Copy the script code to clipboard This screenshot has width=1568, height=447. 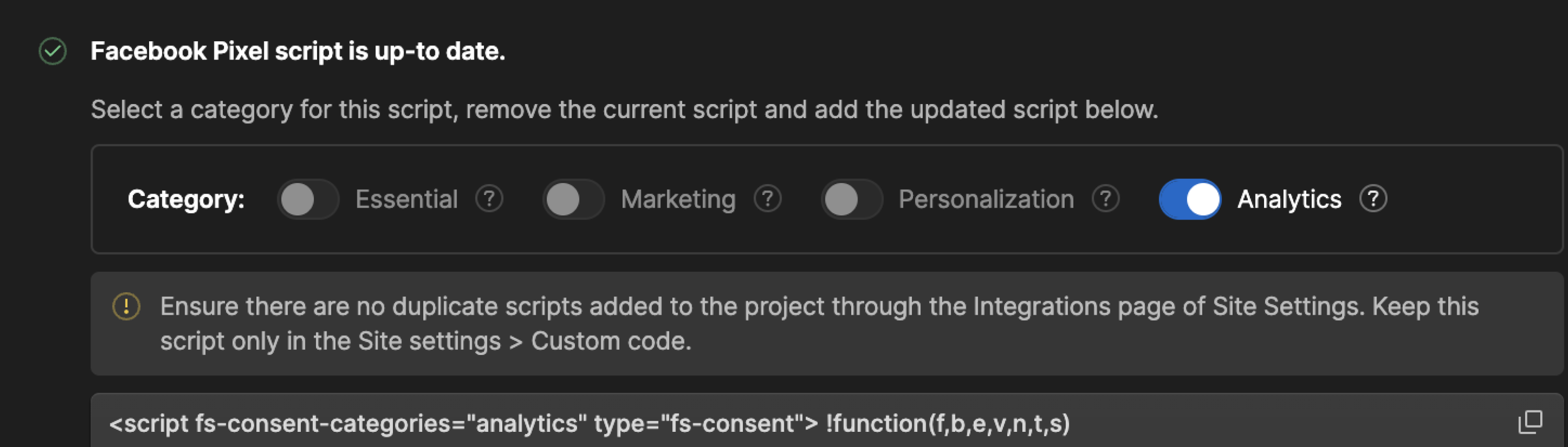1530,422
